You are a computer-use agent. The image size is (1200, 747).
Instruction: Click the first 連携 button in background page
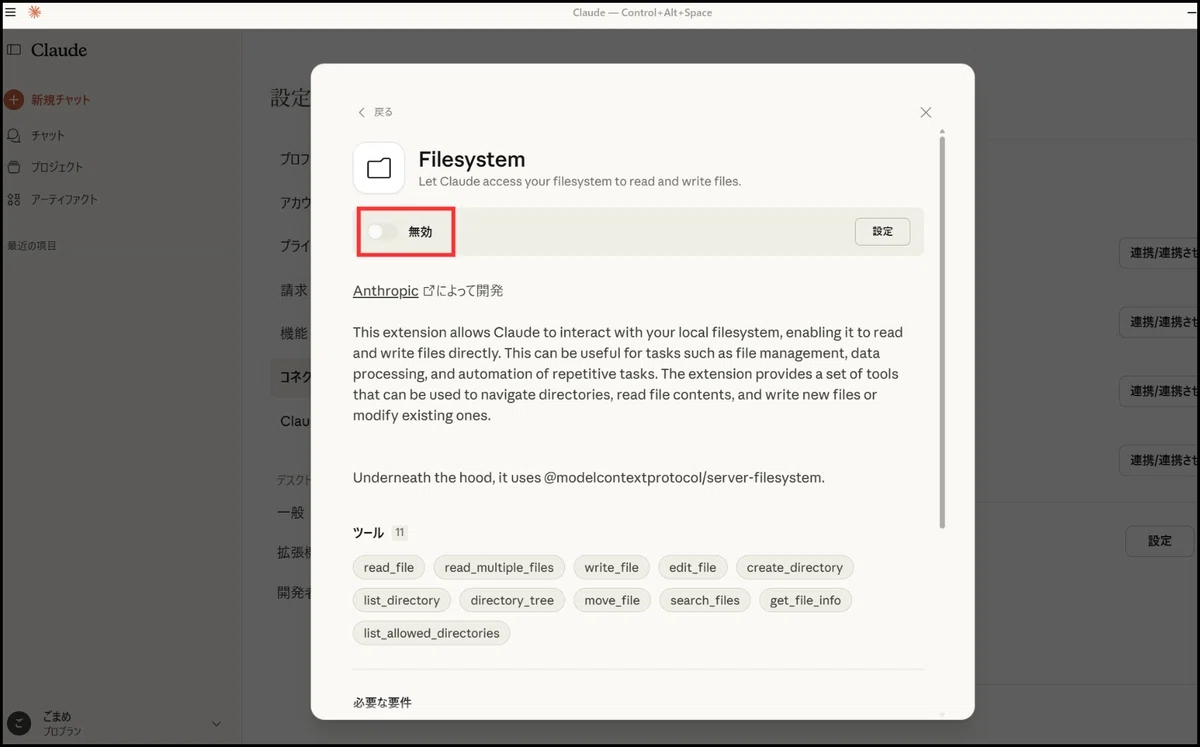[x=1158, y=253]
